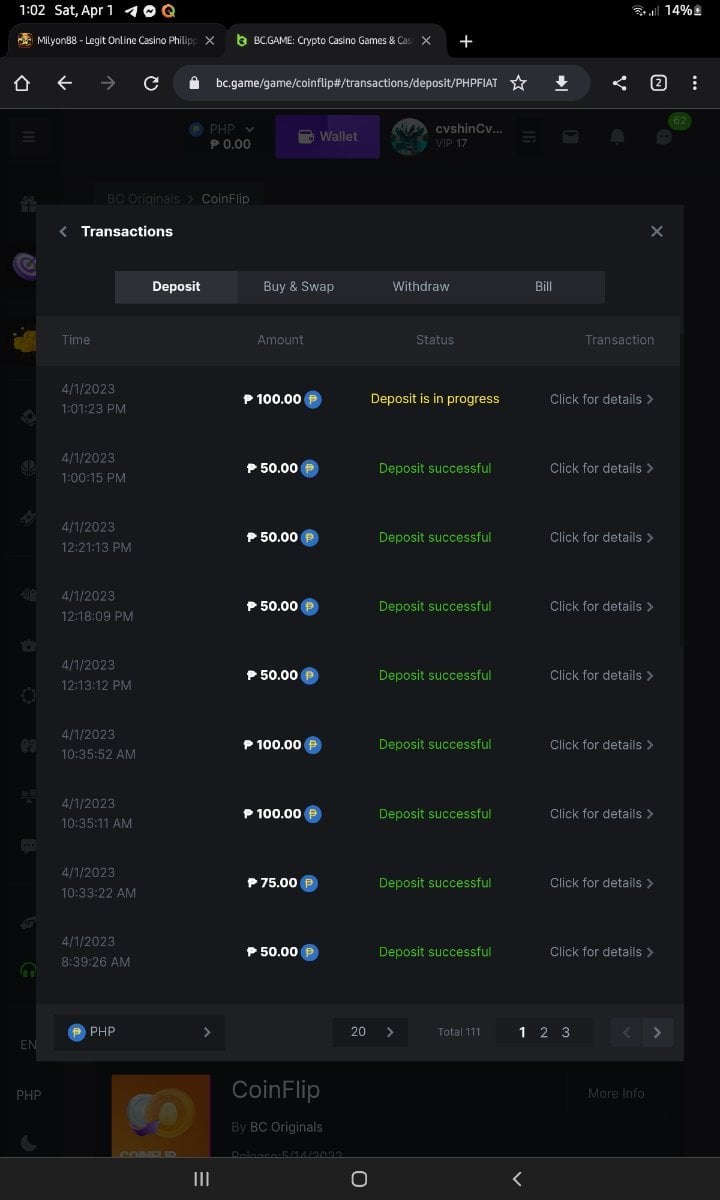This screenshot has width=720, height=1200.
Task: Switch to the Withdraw tab
Action: pyautogui.click(x=421, y=287)
